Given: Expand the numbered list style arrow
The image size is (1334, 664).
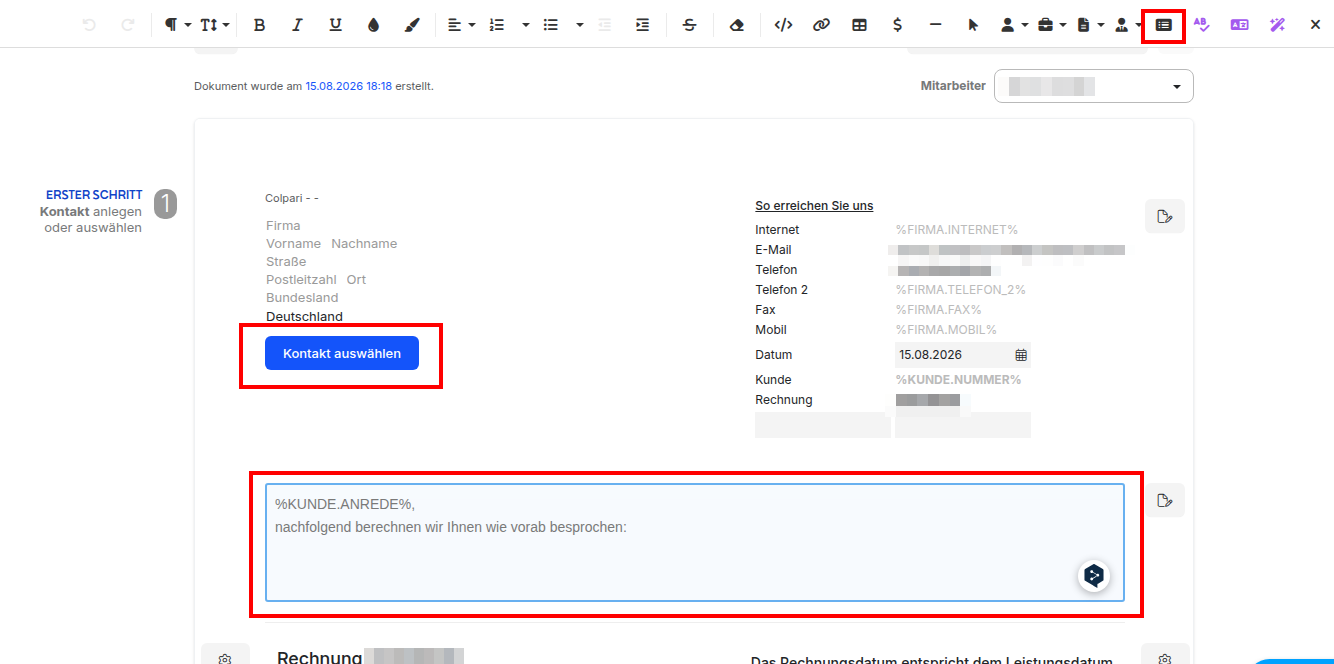Looking at the screenshot, I should point(526,25).
